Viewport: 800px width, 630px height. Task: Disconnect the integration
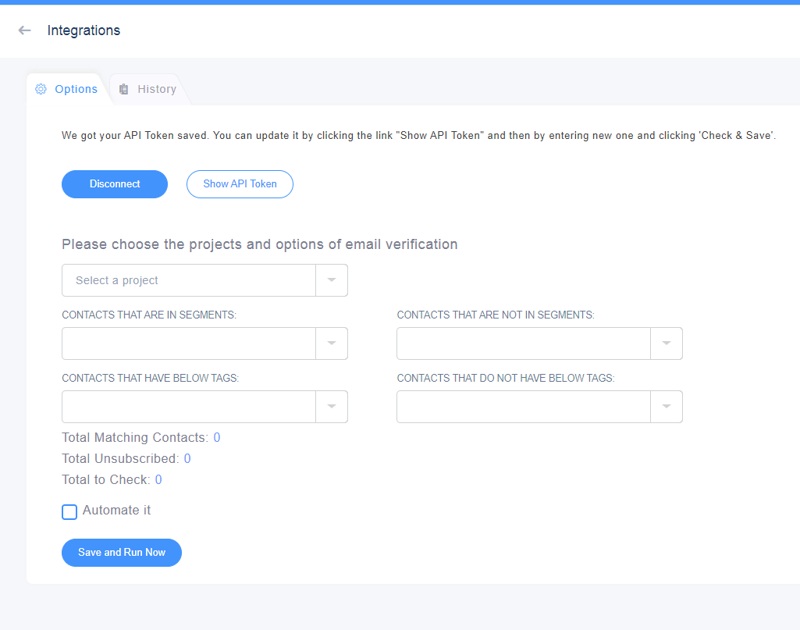tap(115, 184)
